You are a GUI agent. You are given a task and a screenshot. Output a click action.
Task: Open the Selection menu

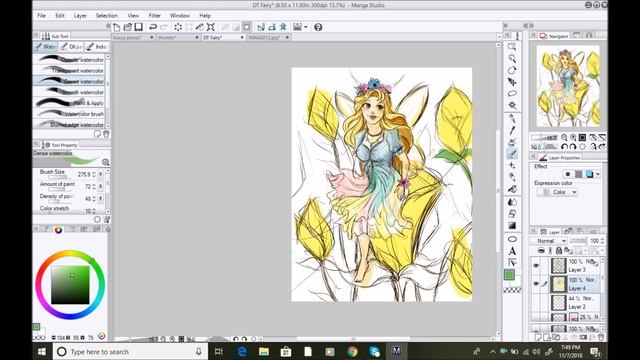tap(107, 16)
